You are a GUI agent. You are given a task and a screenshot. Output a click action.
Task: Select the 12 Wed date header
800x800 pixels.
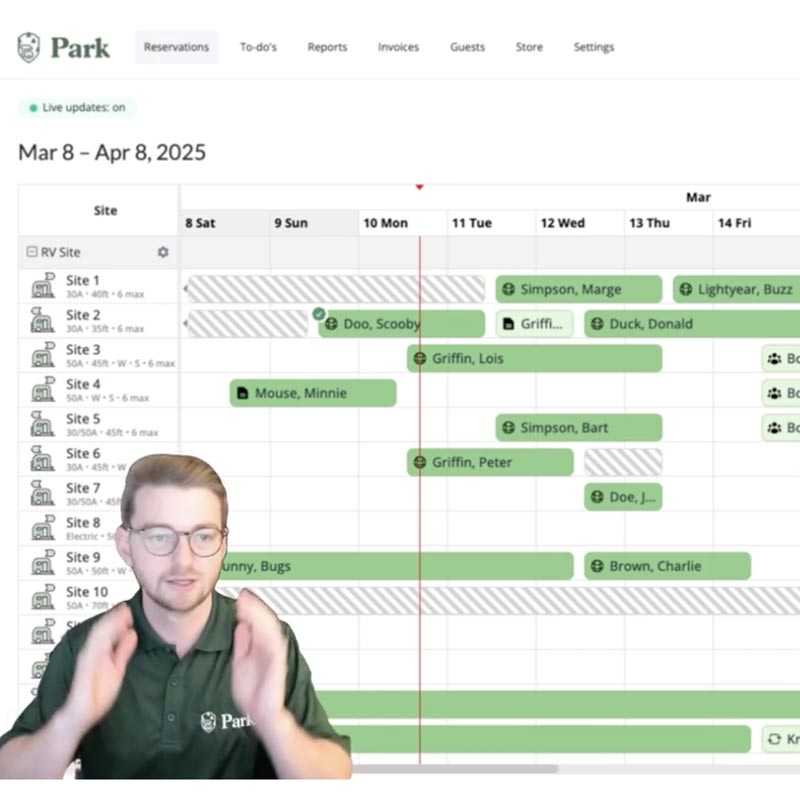coord(580,223)
